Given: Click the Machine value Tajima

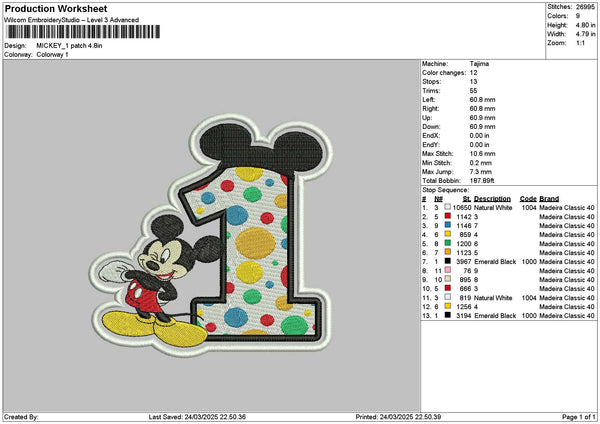Looking at the screenshot, I should [x=479, y=64].
